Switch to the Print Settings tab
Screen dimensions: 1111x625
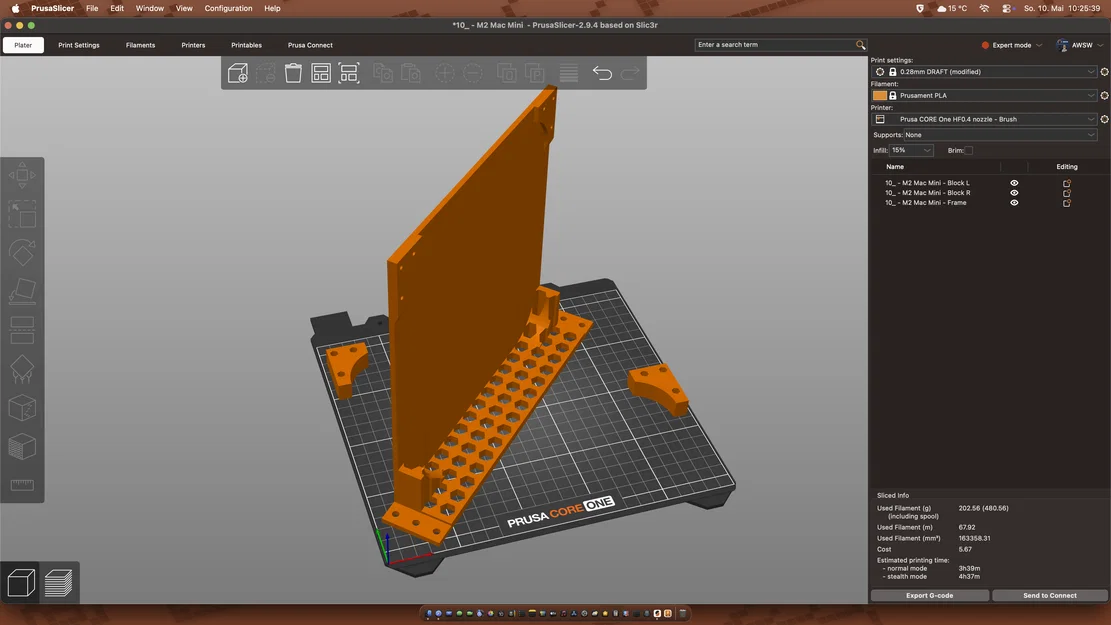(79, 45)
